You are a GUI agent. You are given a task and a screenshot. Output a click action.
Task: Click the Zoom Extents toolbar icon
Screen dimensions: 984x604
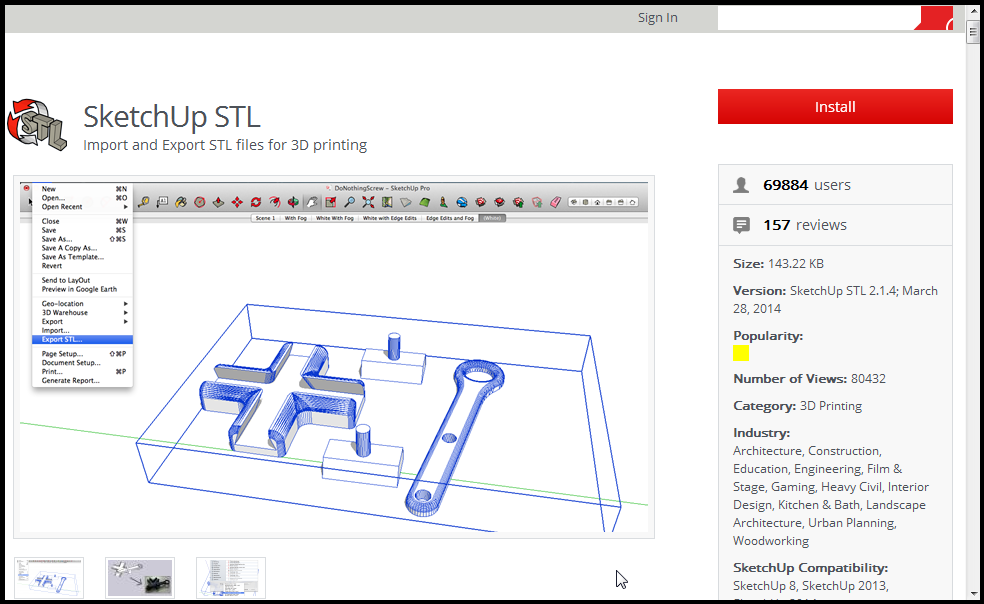coord(368,201)
